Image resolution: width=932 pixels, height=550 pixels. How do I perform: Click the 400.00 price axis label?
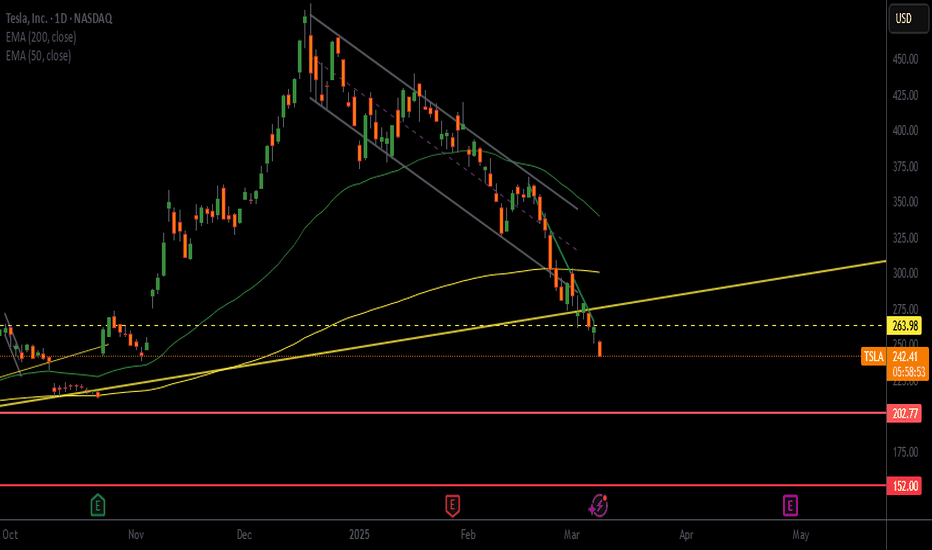click(905, 130)
